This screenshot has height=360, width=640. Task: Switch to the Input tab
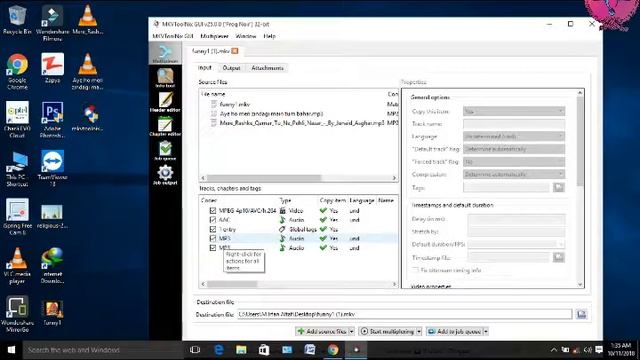[204, 68]
